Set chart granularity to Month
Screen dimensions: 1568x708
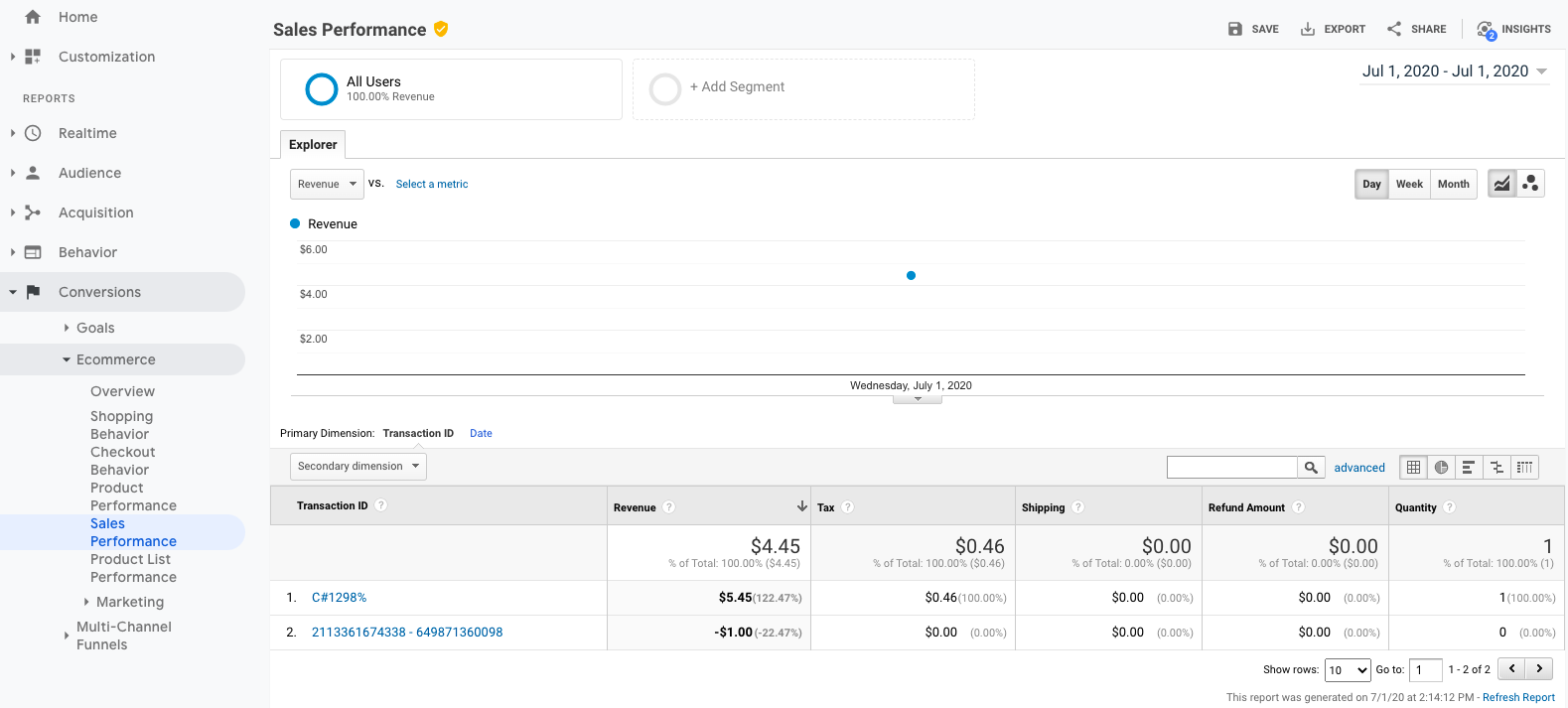[1454, 184]
